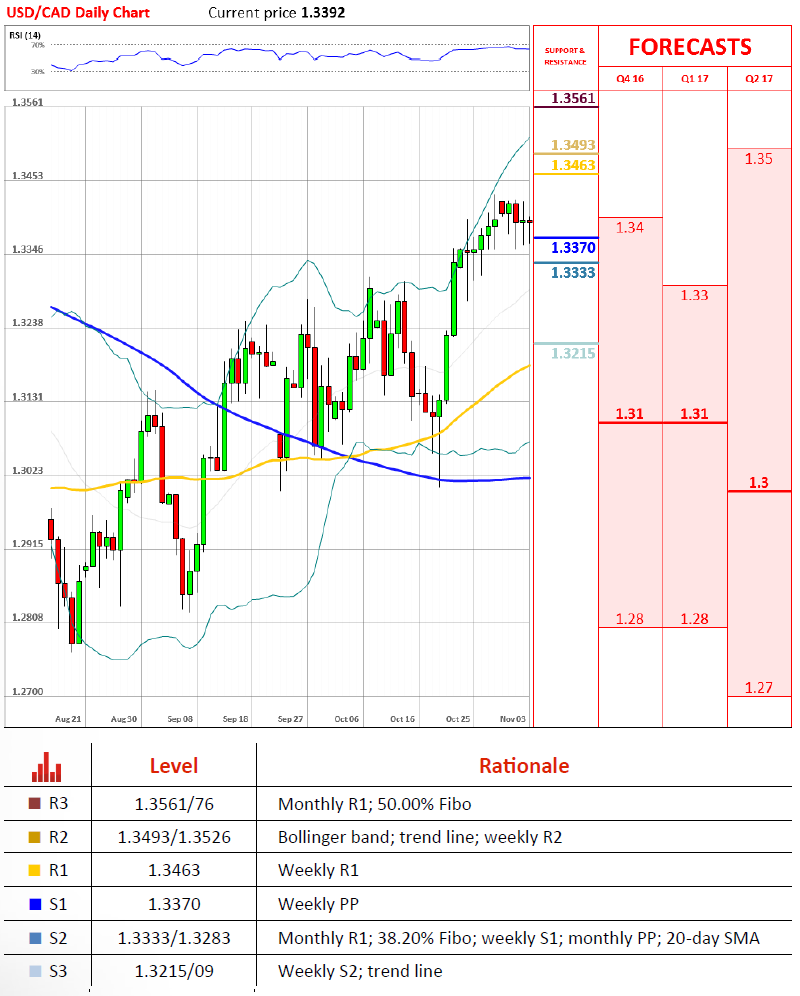Click the Sep 27 date axis label

point(290,719)
